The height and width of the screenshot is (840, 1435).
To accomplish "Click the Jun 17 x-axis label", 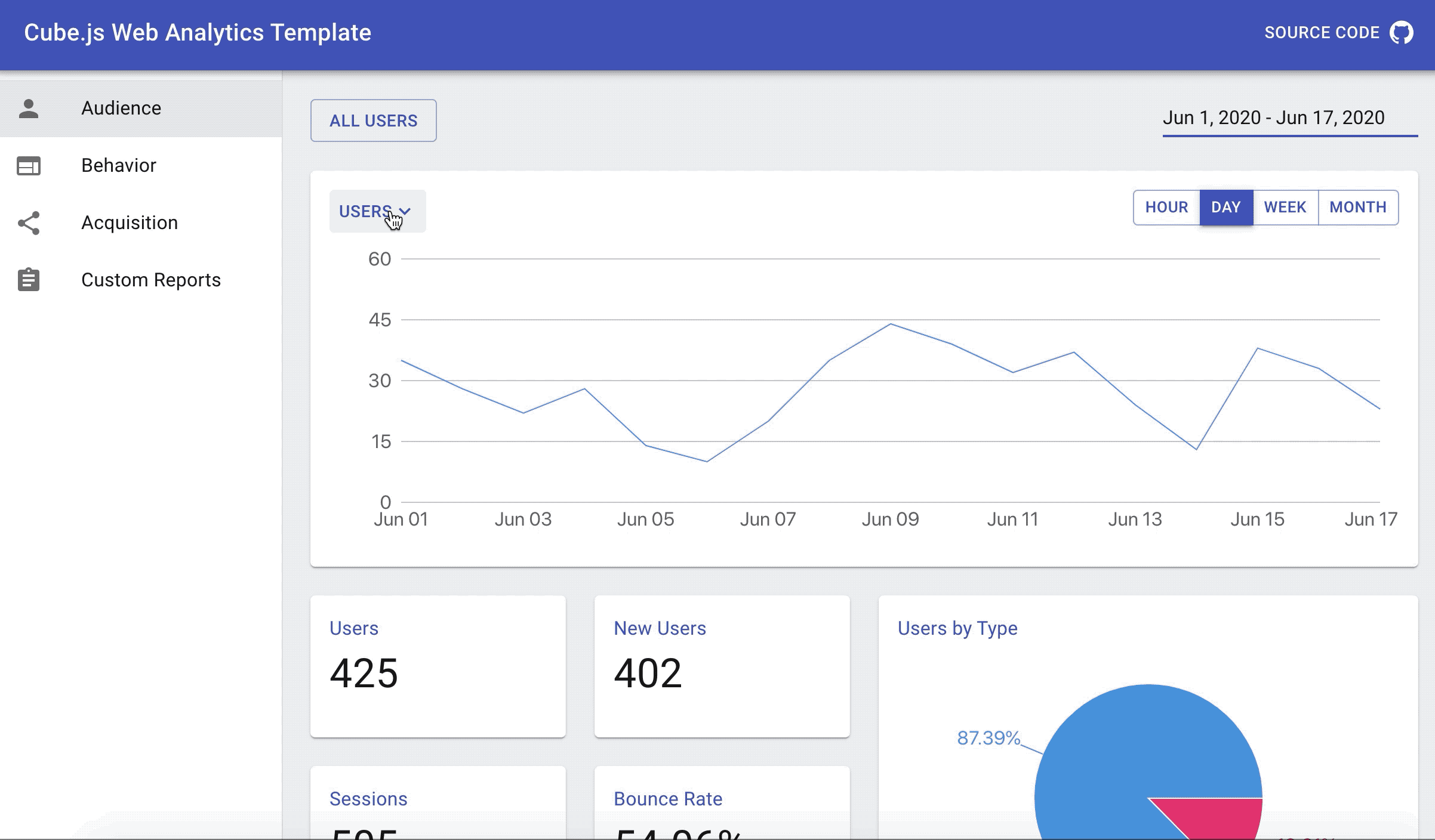I will click(1371, 519).
